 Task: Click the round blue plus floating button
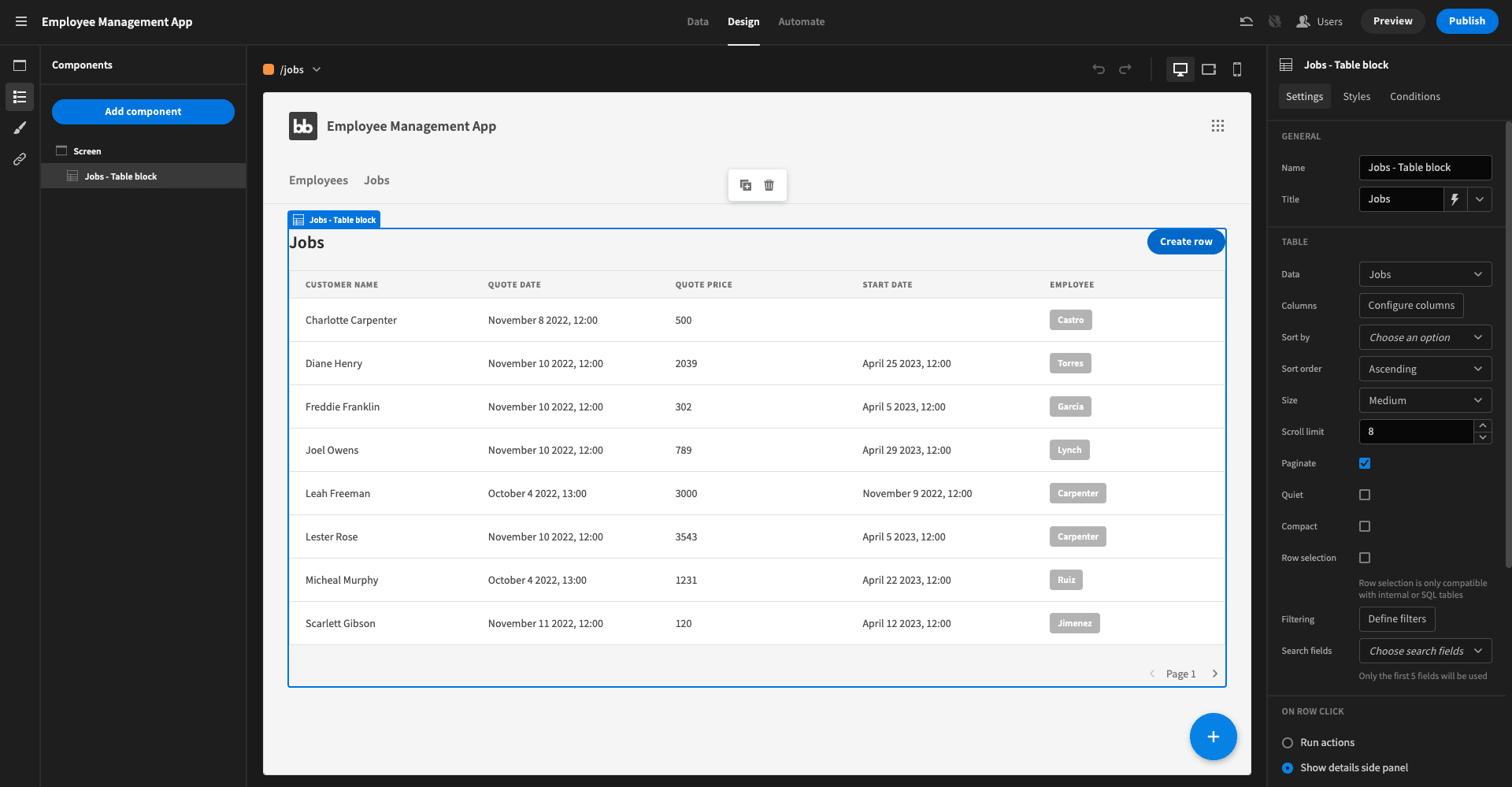pyautogui.click(x=1214, y=737)
